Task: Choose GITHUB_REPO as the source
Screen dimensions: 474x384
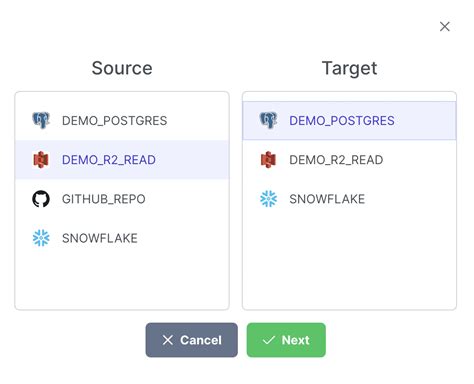Action: [x=122, y=199]
